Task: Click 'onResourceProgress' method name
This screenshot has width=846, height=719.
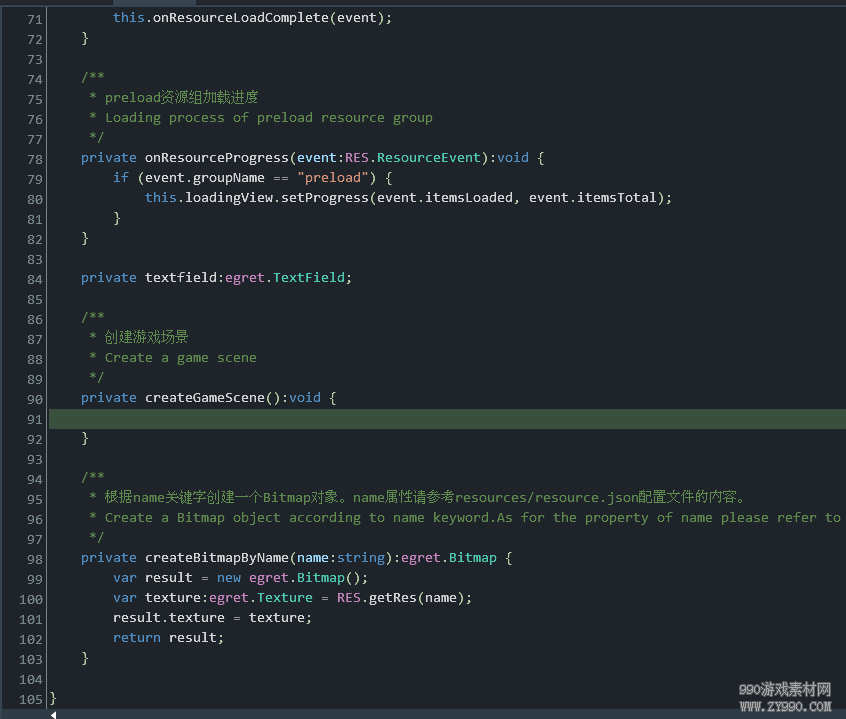Action: tap(217, 158)
